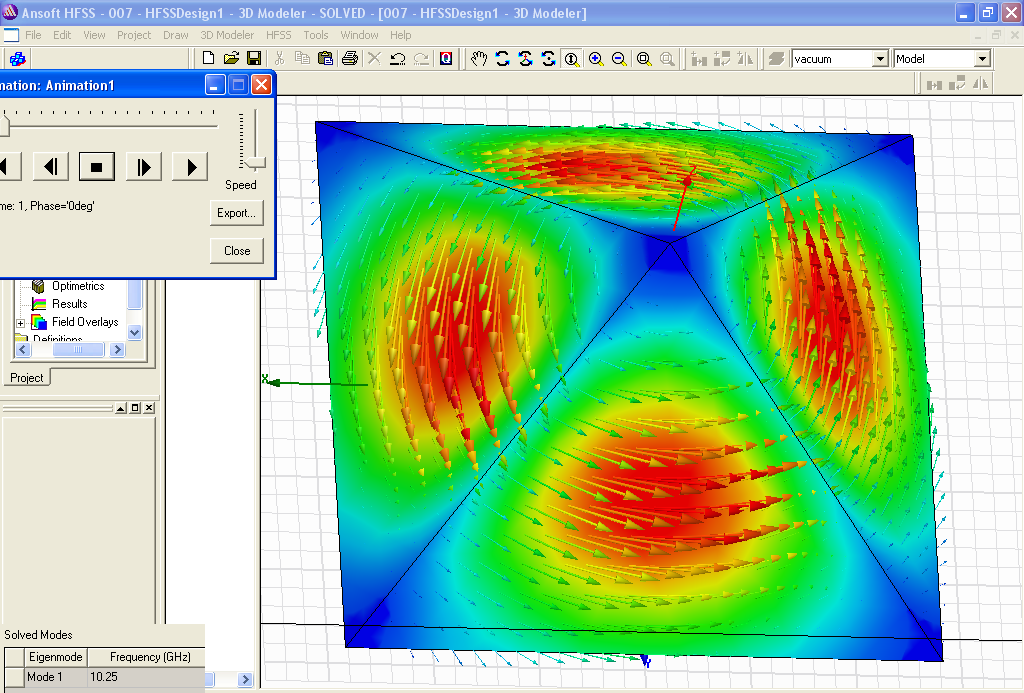
Task: Click the docked panel float/maximize button
Action: 135,408
